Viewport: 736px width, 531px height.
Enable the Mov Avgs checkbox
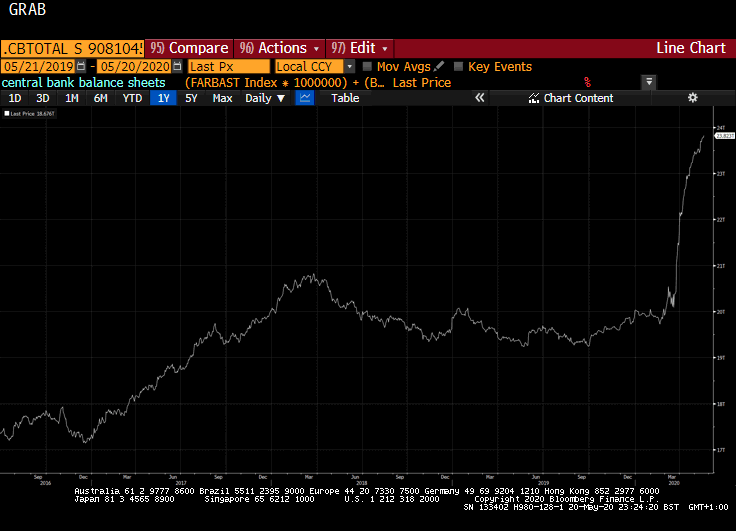(x=367, y=66)
